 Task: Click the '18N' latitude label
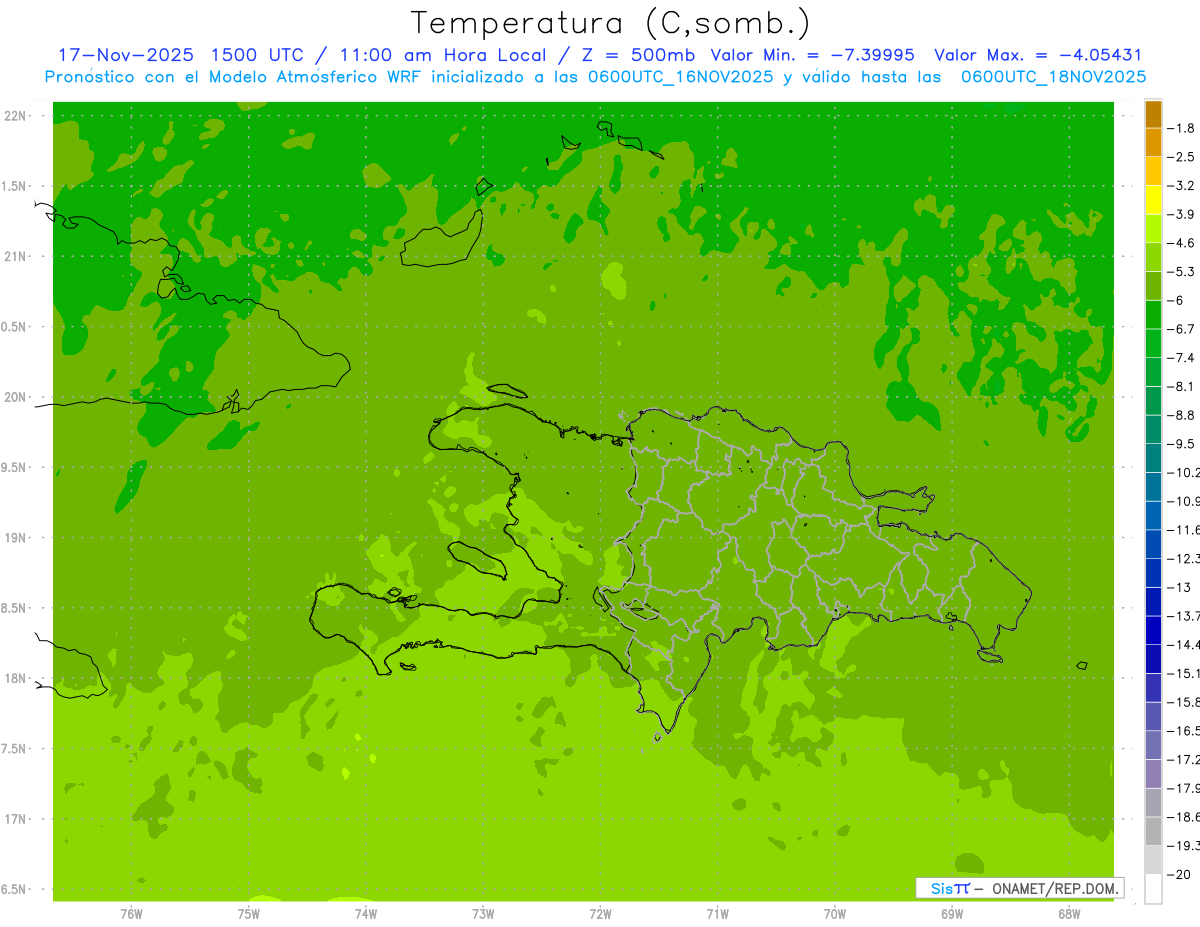(x=15, y=679)
